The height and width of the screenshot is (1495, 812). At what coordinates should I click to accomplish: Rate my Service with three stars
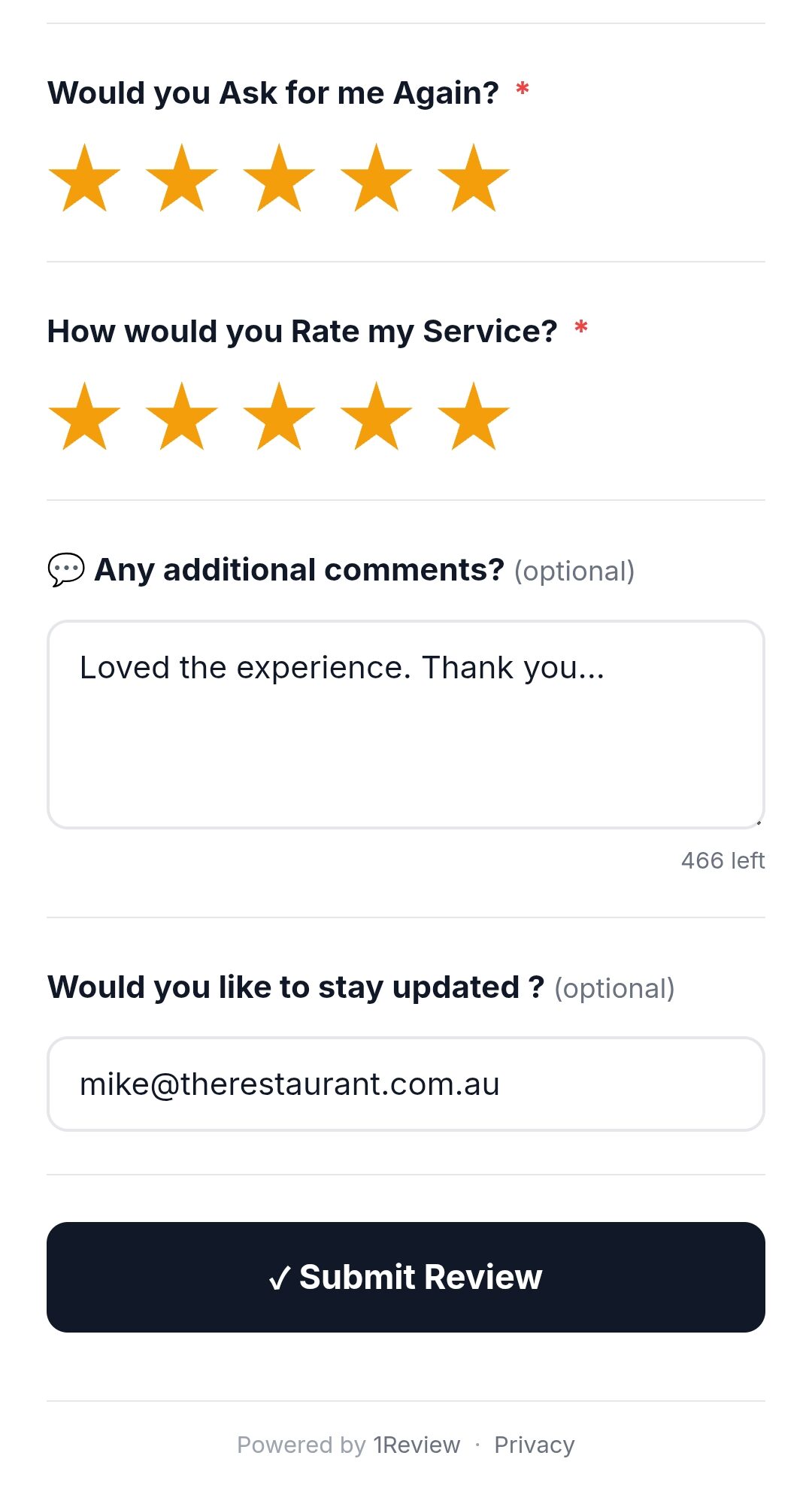click(x=279, y=417)
